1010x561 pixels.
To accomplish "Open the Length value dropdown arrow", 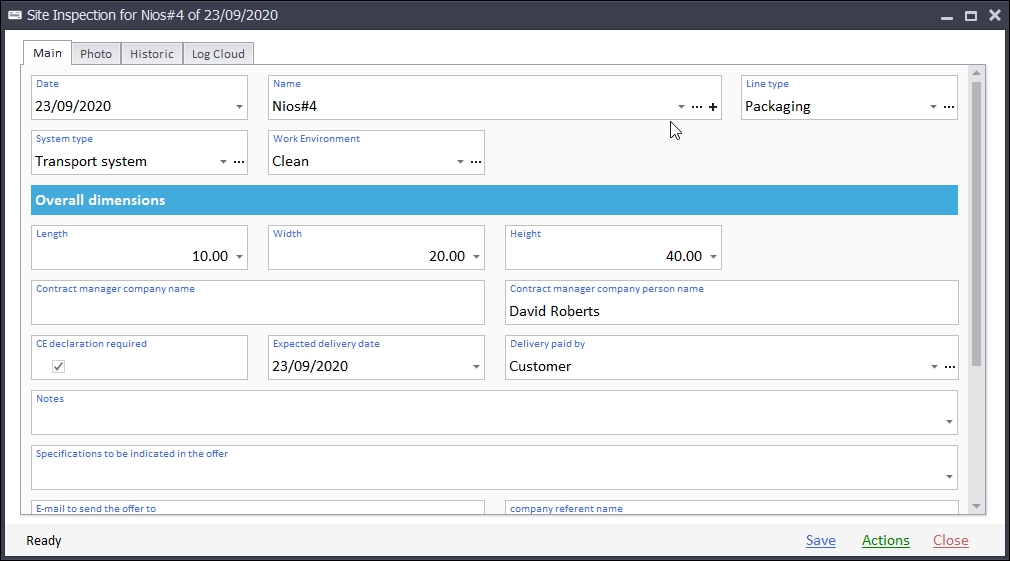I will [239, 257].
